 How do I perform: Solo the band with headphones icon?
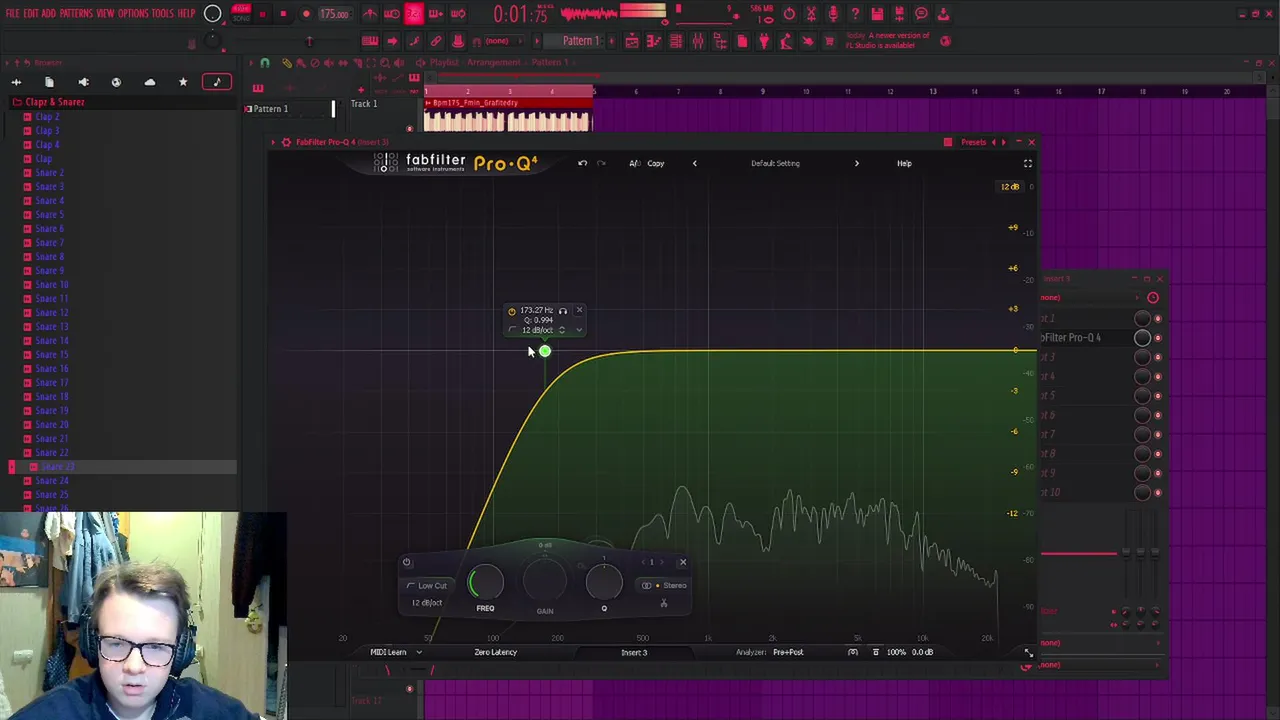pos(563,311)
